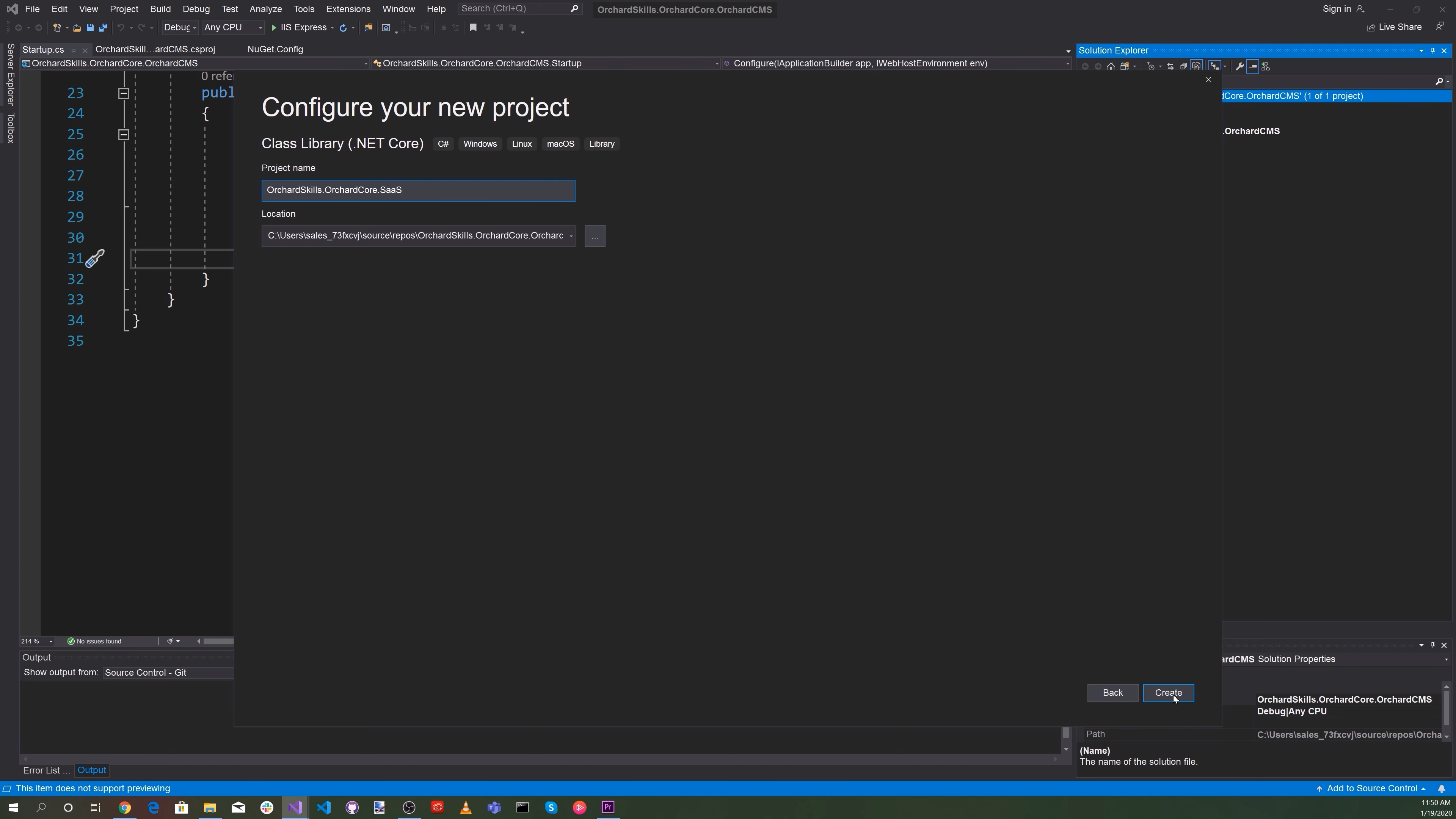
Task: Click the Save All icon
Action: 103,28
